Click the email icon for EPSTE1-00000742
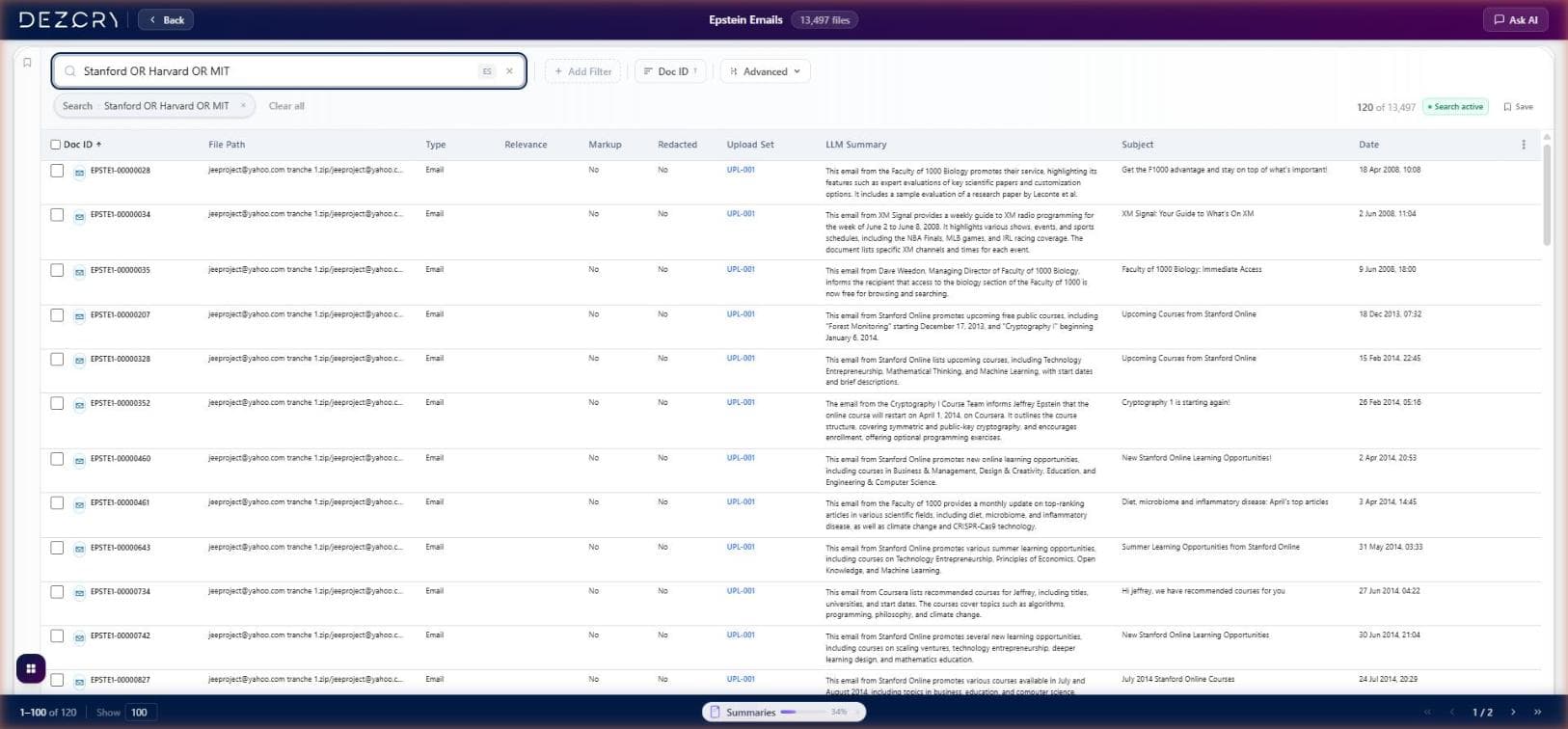Screen dimensions: 1568x729 [x=79, y=637]
